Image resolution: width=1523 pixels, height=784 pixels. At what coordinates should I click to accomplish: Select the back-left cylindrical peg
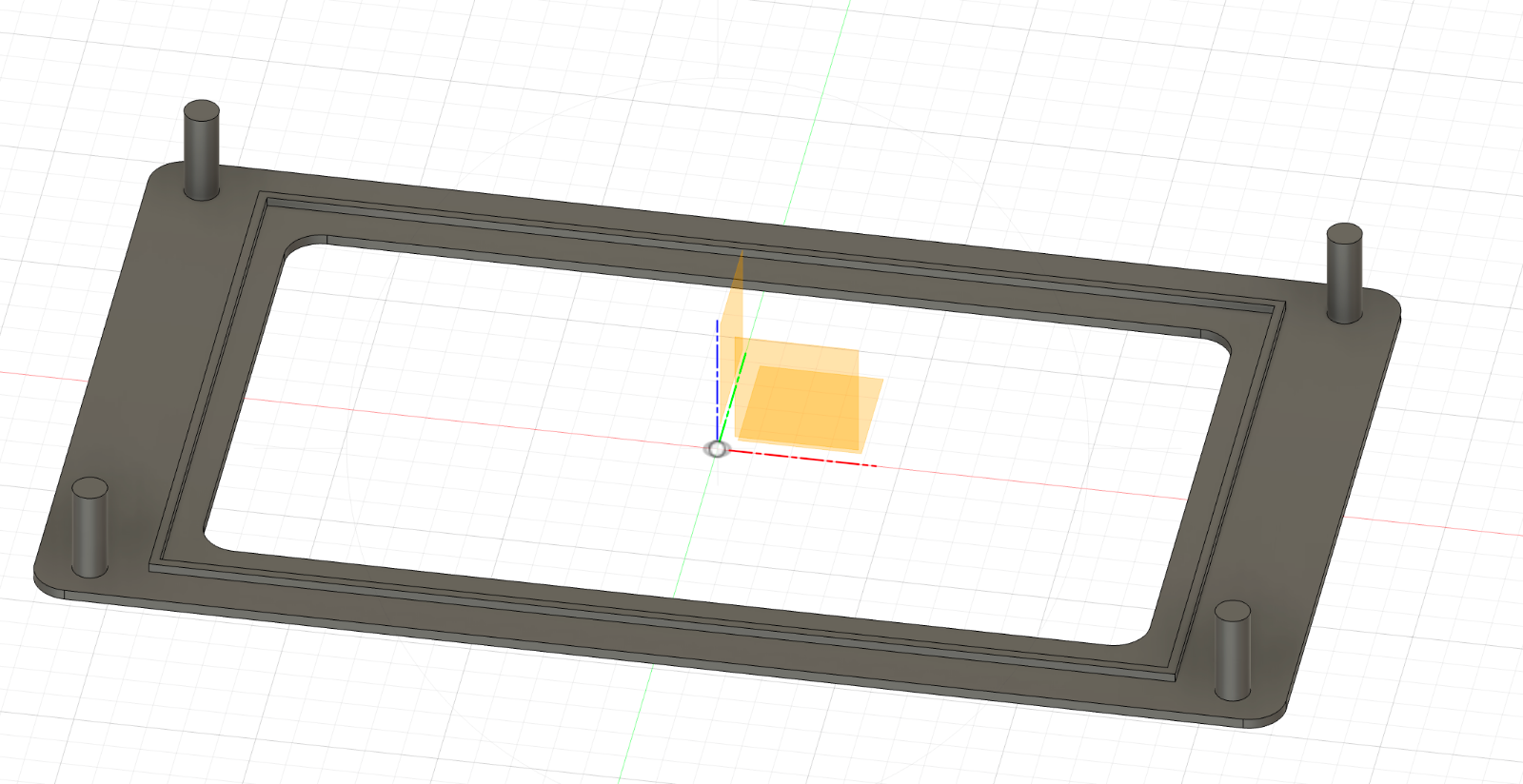tap(201, 149)
